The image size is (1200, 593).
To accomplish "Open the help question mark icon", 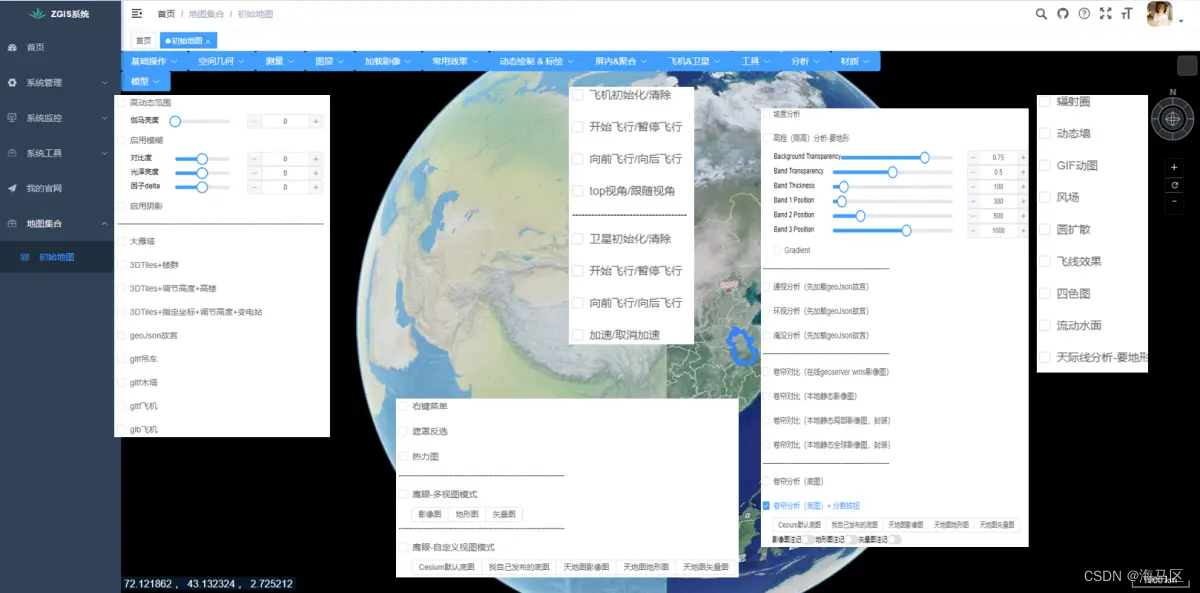I will pyautogui.click(x=1084, y=14).
